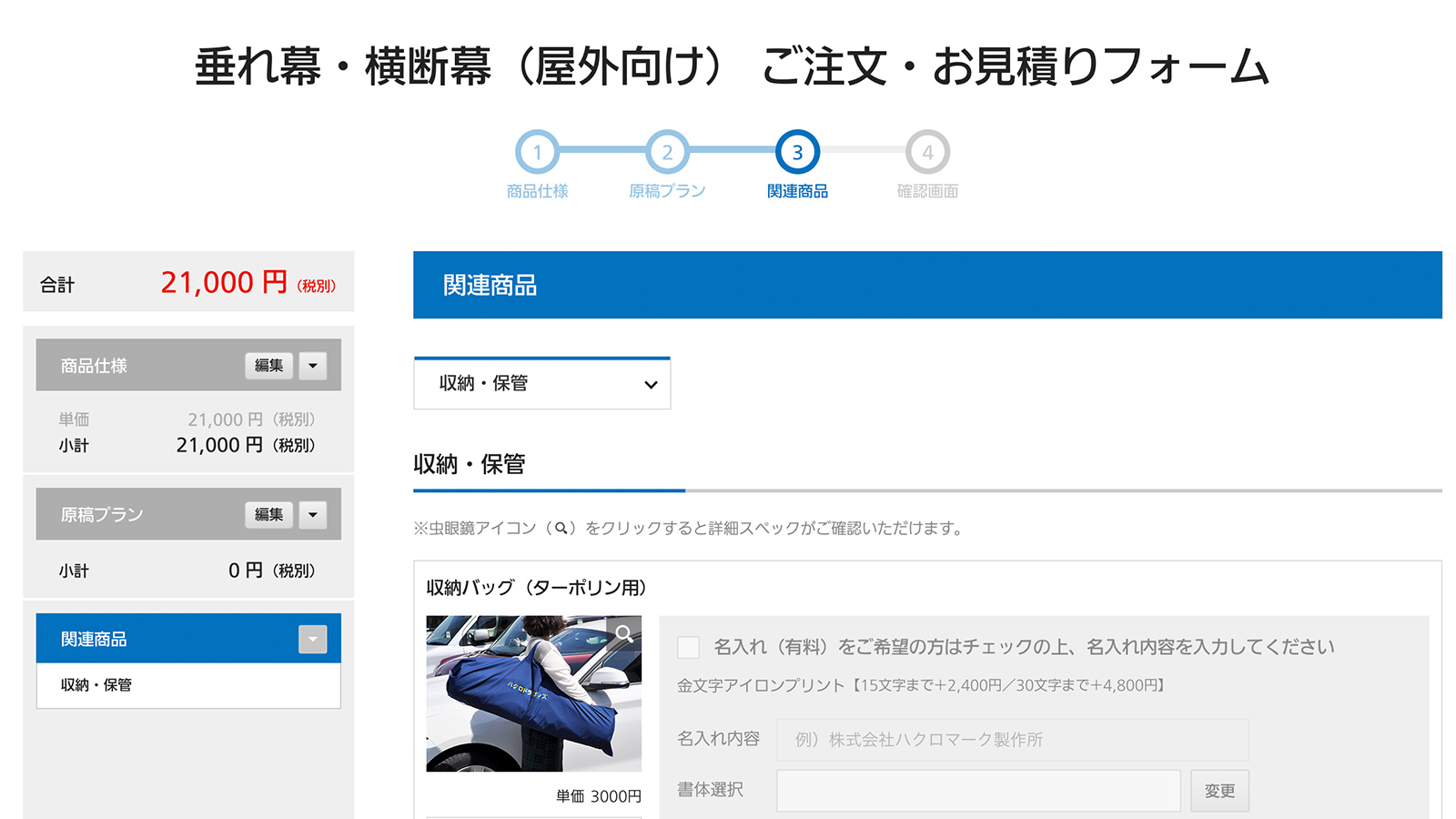The width and height of the screenshot is (1456, 819).
Task: Click step 4 確認画面 circle
Action: click(927, 152)
